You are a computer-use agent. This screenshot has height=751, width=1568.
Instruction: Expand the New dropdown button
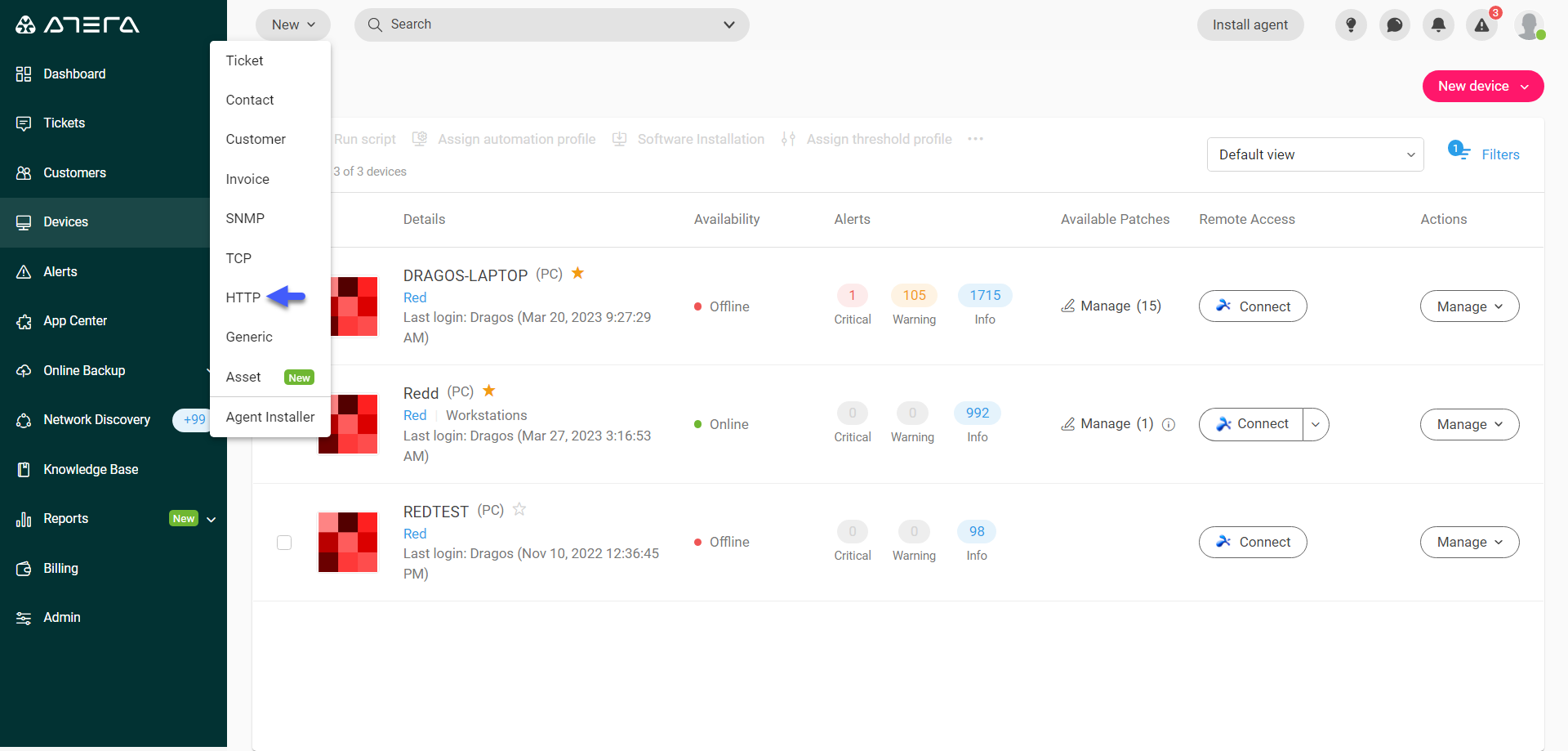pyautogui.click(x=293, y=25)
